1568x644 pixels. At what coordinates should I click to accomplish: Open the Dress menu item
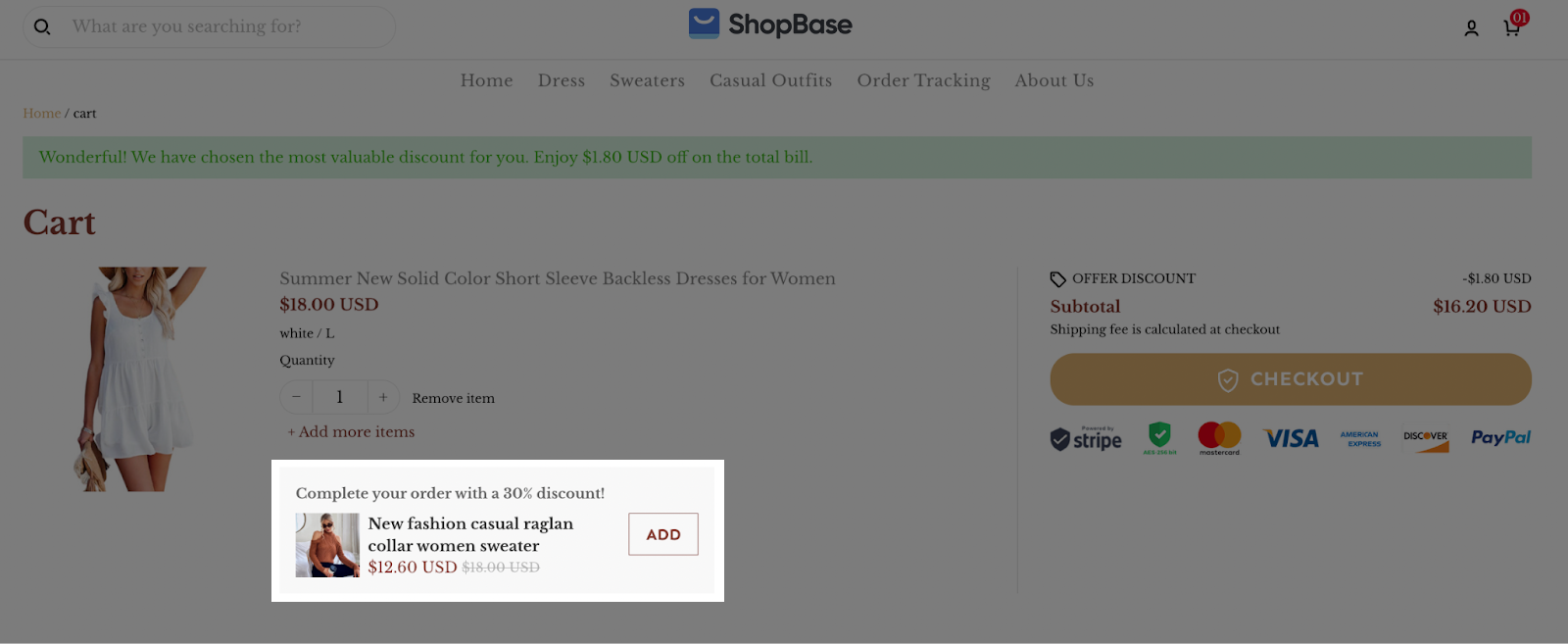562,80
